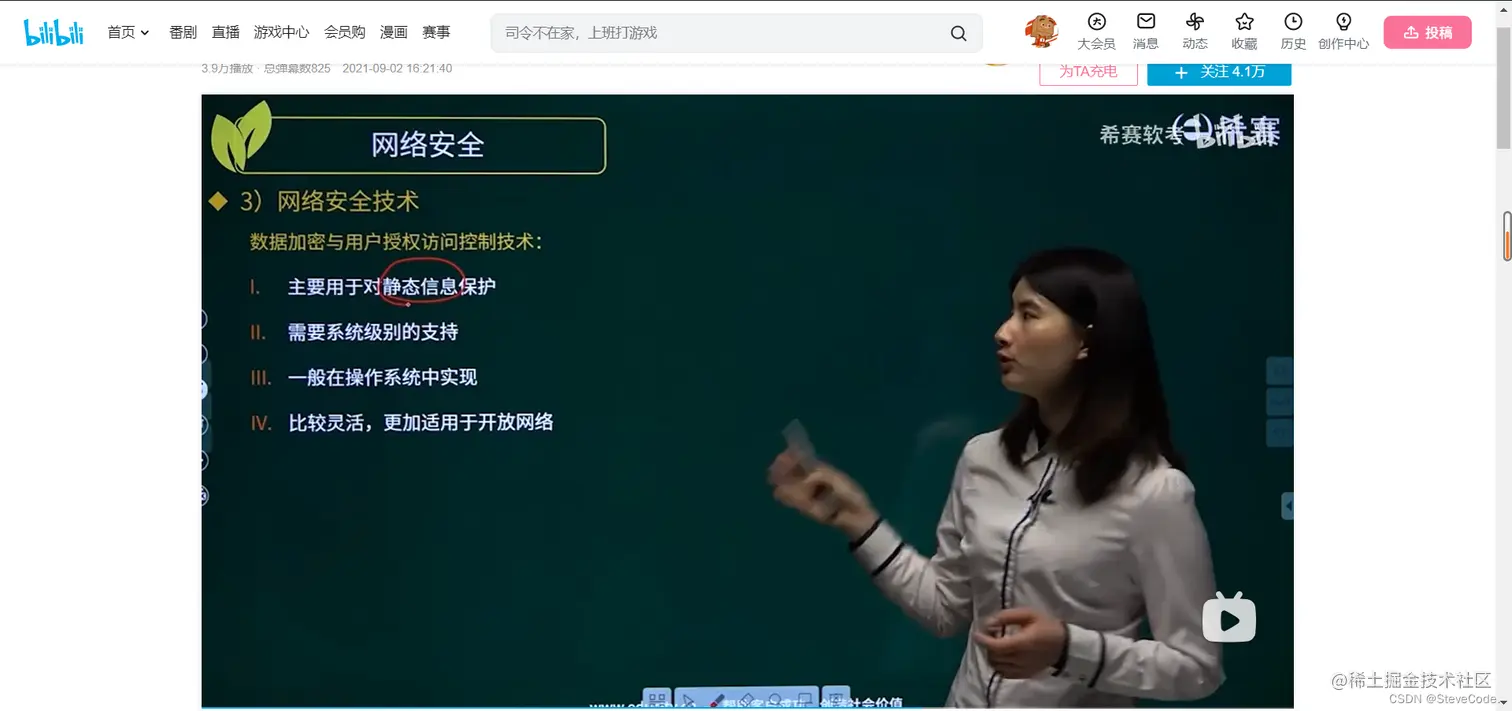Click the search magnifier icon

coord(957,33)
